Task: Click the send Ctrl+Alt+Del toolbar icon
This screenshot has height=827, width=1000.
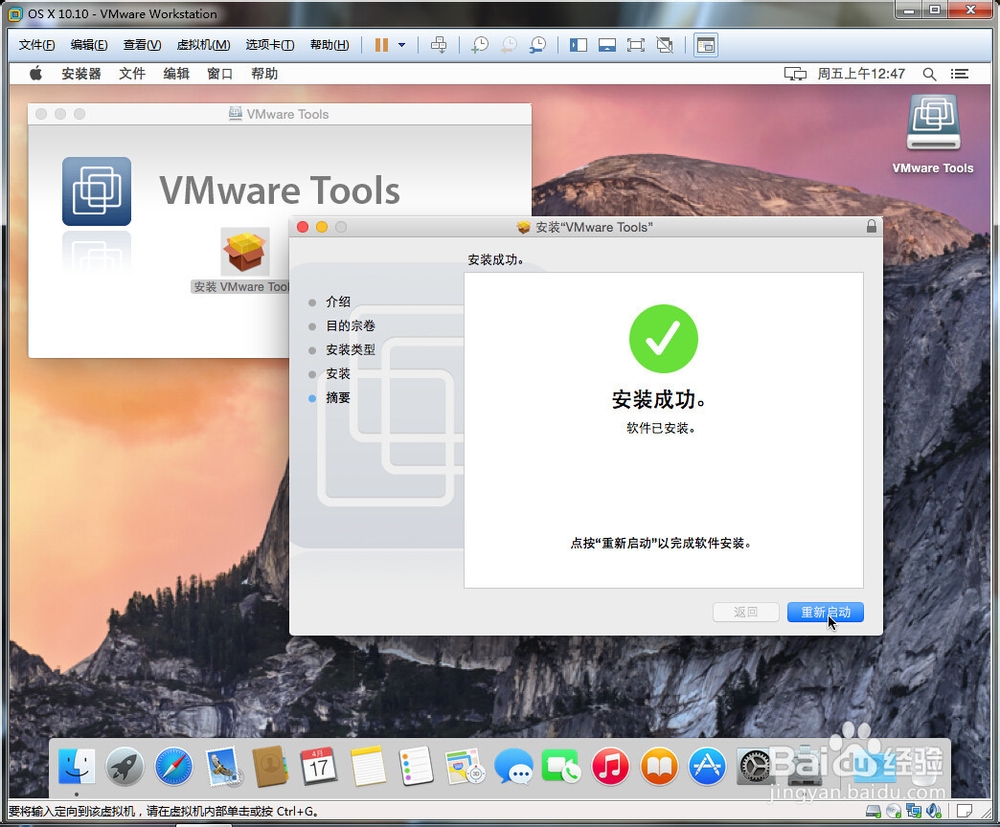Action: [x=439, y=45]
